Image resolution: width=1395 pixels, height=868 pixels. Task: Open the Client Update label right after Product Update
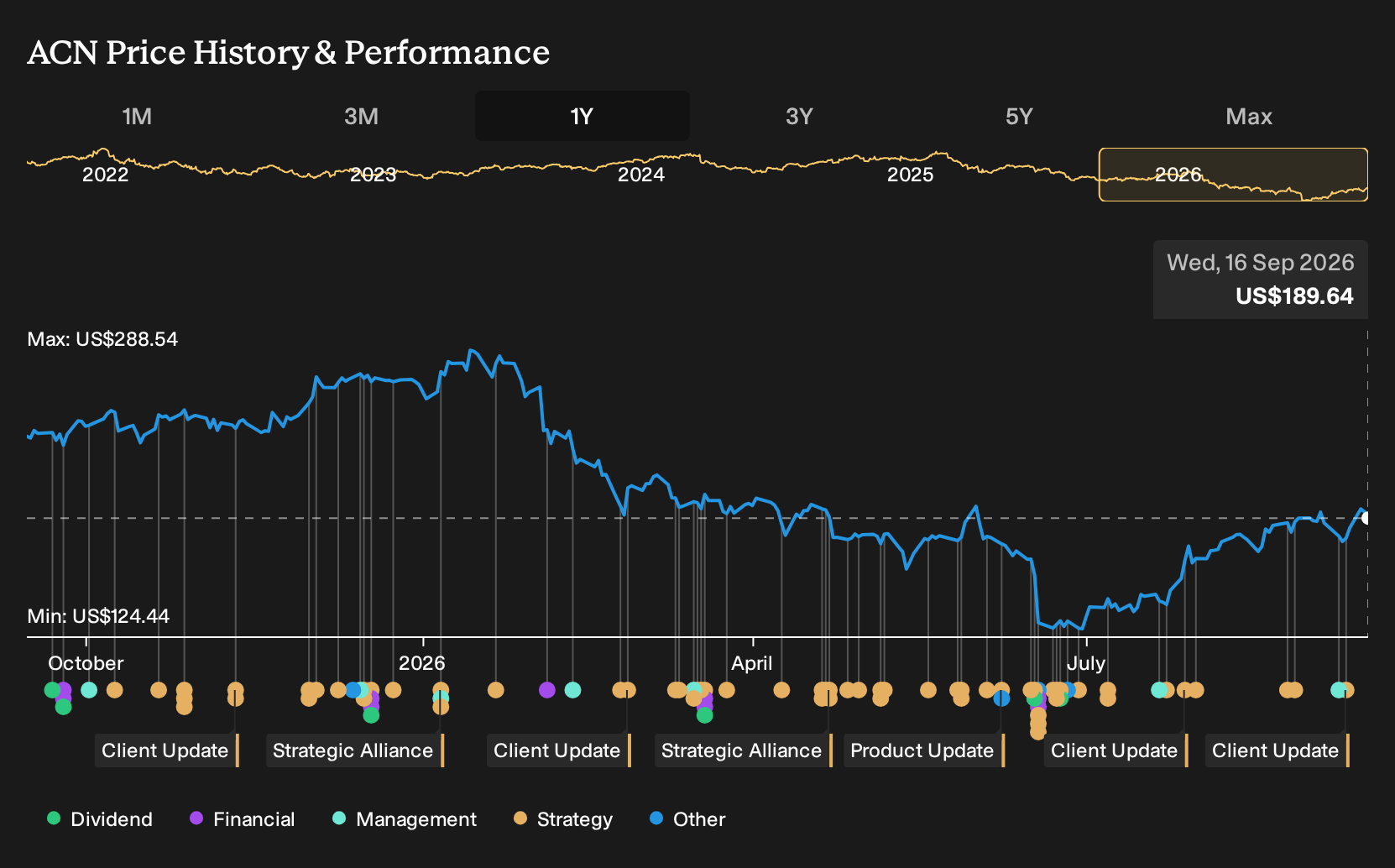(1115, 750)
